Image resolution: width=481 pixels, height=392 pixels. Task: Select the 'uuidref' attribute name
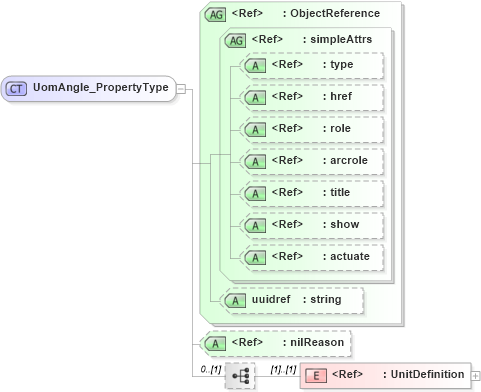pyautogui.click(x=271, y=299)
